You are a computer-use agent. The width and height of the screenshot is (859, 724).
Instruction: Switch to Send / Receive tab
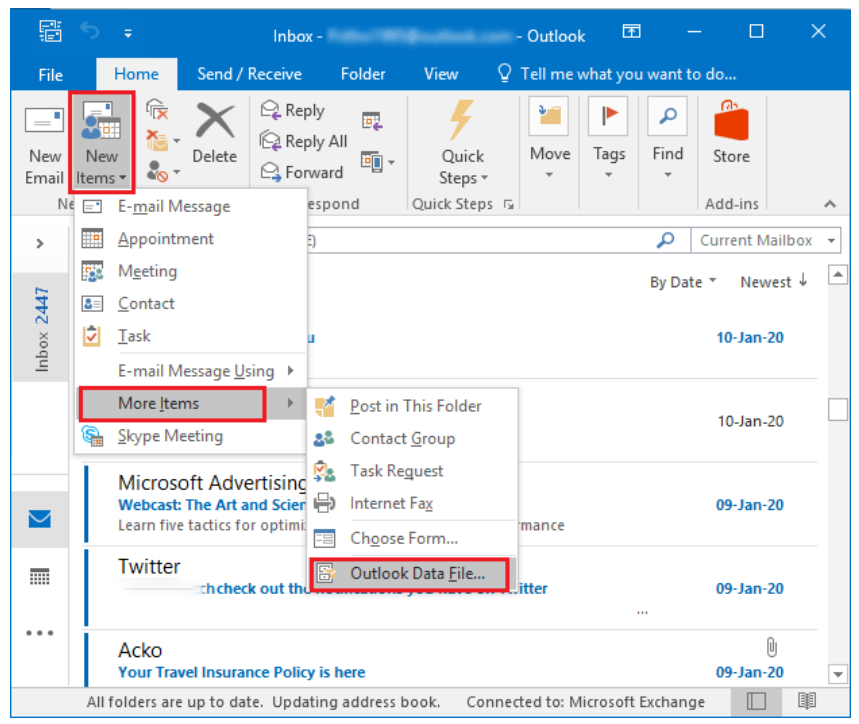pyautogui.click(x=249, y=74)
